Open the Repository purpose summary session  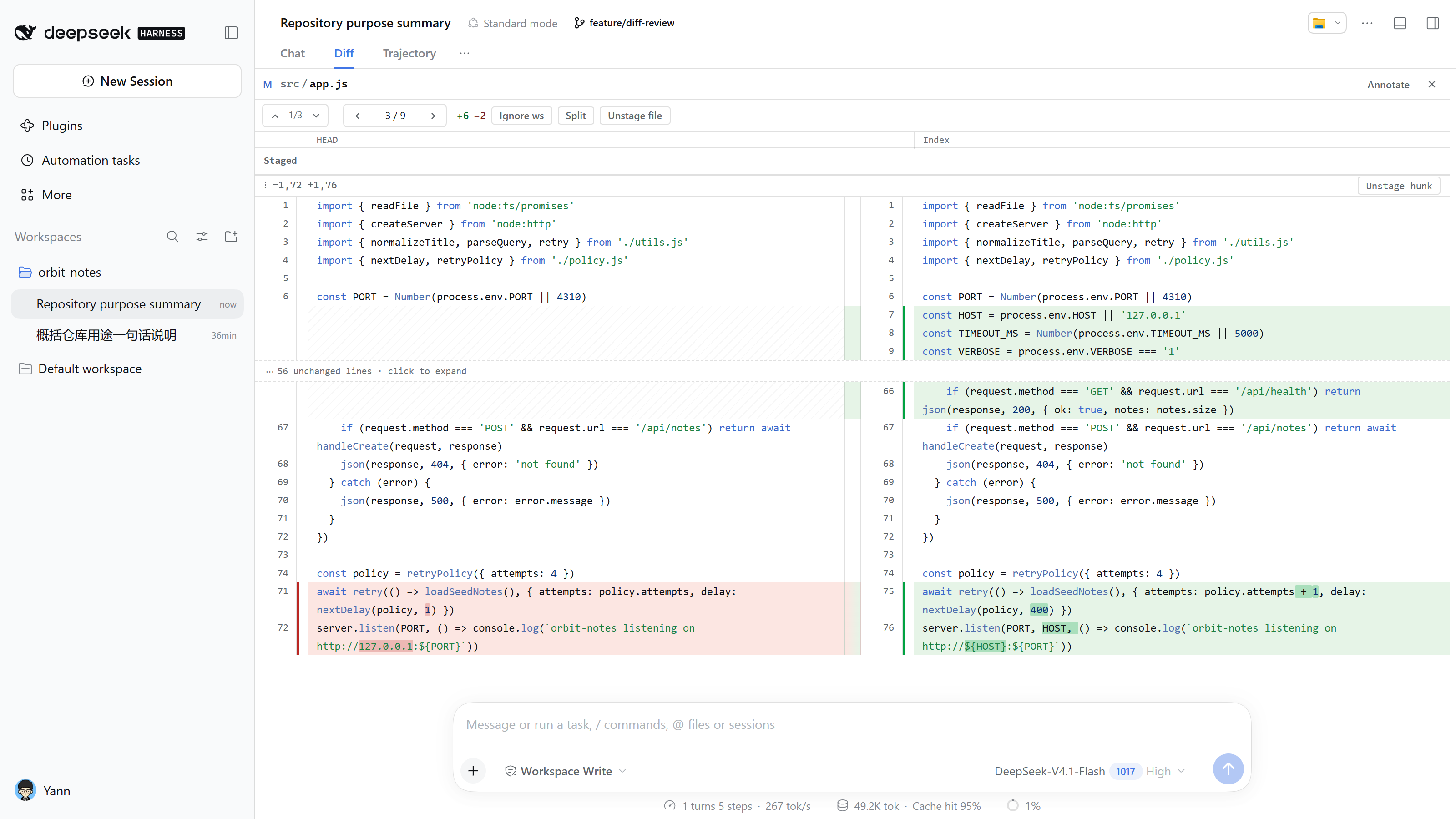coord(128,304)
